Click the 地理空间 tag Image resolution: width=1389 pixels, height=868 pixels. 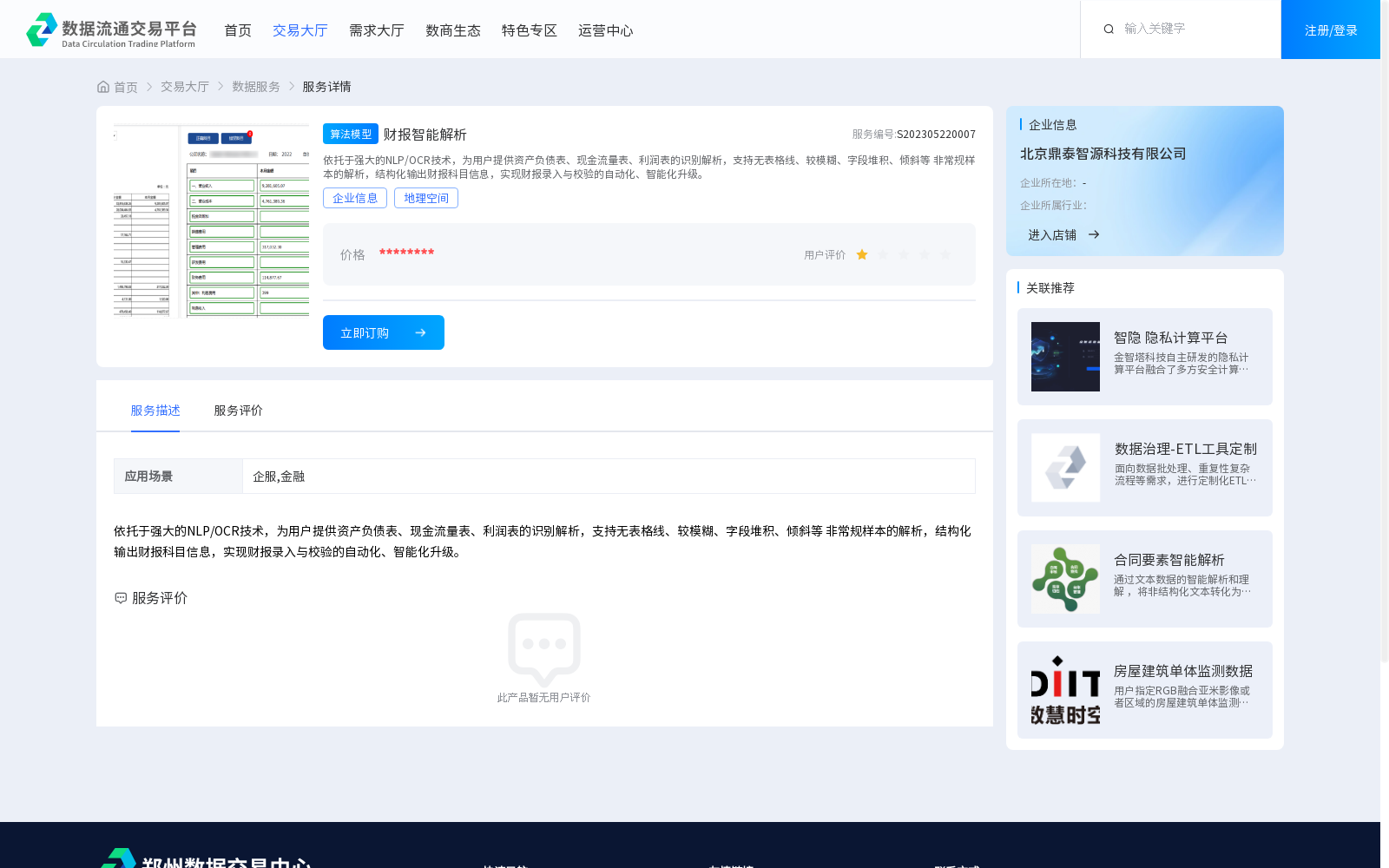click(x=426, y=198)
